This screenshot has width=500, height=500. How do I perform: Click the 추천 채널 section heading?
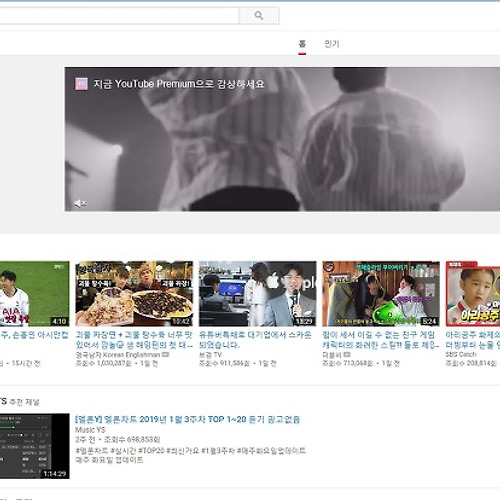[x=24, y=402]
